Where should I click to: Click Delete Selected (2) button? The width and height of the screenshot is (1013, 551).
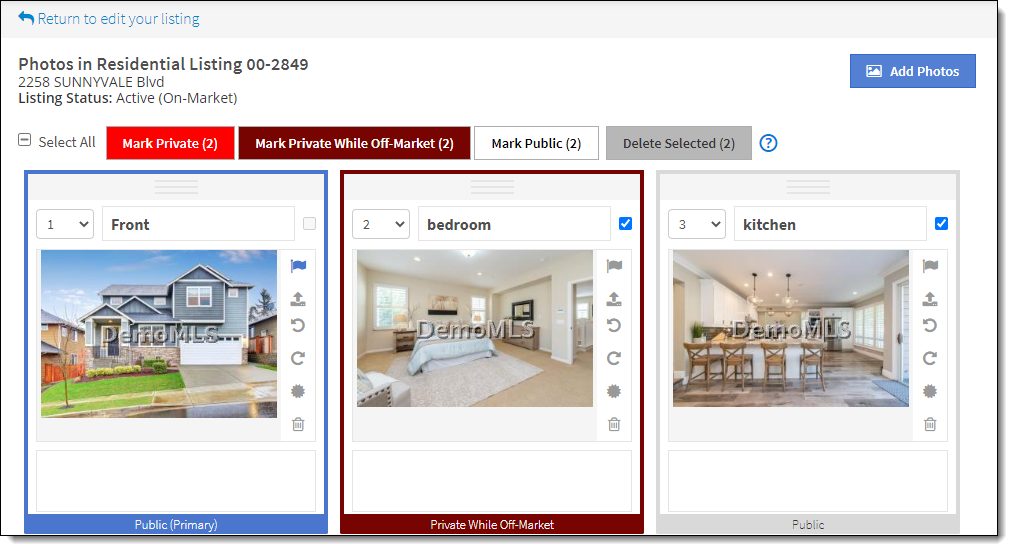679,143
